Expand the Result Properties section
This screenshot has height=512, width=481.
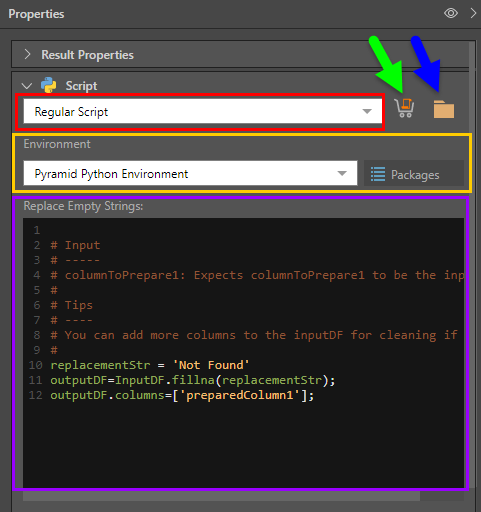(28, 54)
